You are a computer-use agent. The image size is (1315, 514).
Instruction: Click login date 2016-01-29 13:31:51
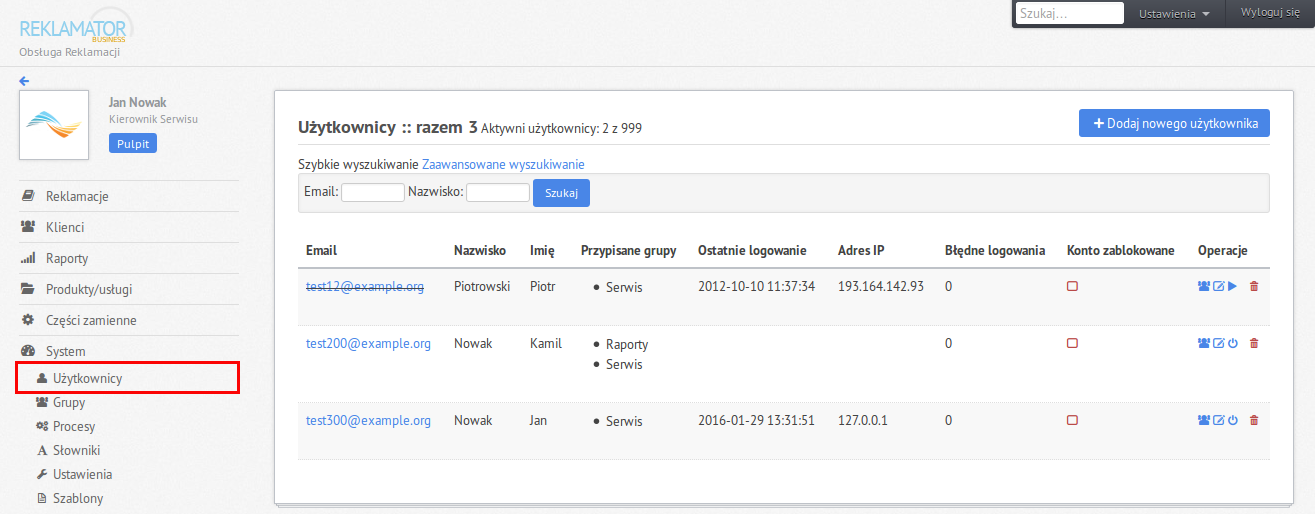click(x=757, y=420)
